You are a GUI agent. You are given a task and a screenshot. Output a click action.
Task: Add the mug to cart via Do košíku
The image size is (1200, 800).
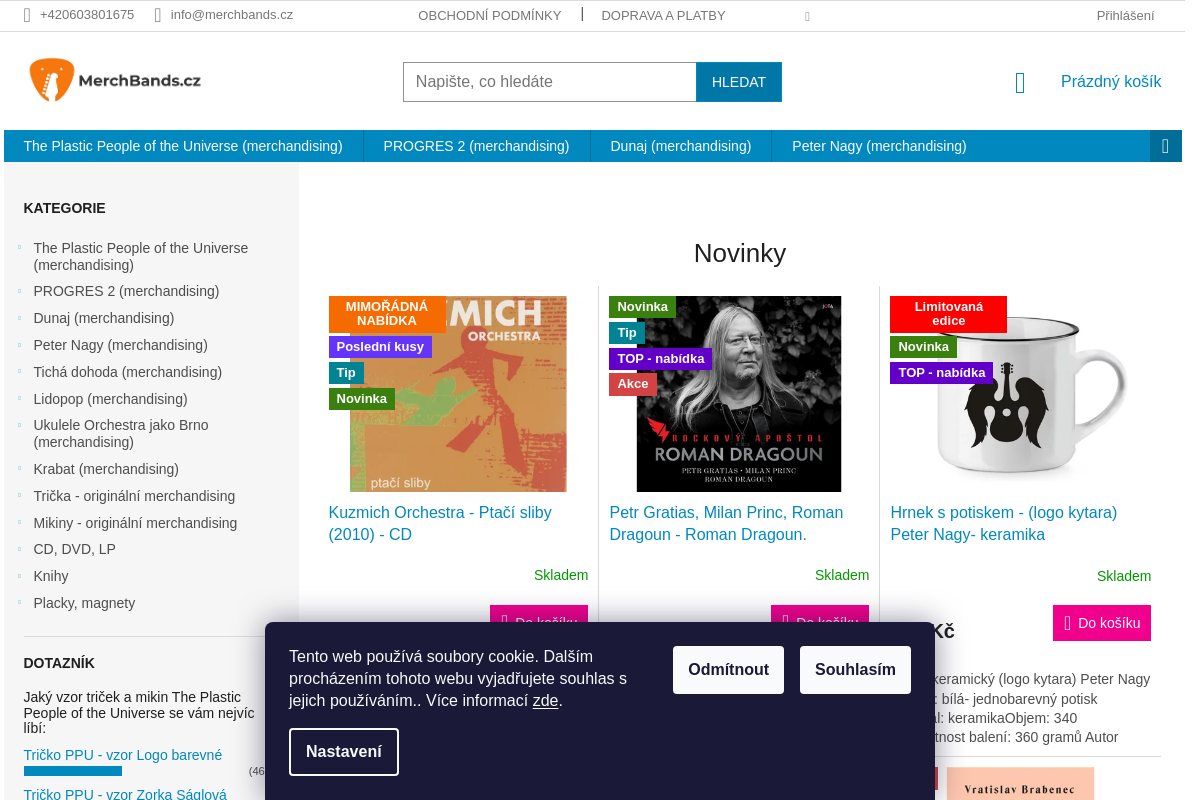[1102, 623]
